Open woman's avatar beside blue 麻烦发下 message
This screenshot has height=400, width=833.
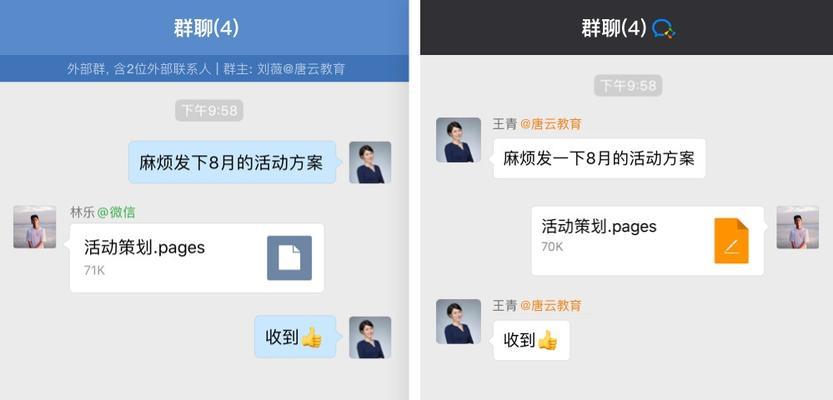(370, 162)
